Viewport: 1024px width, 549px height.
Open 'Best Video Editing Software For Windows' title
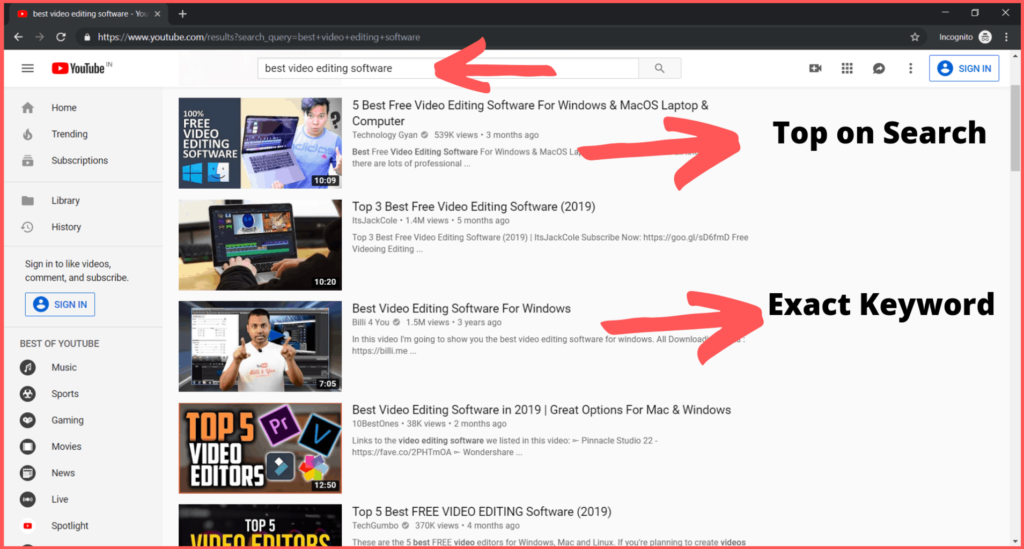click(461, 308)
